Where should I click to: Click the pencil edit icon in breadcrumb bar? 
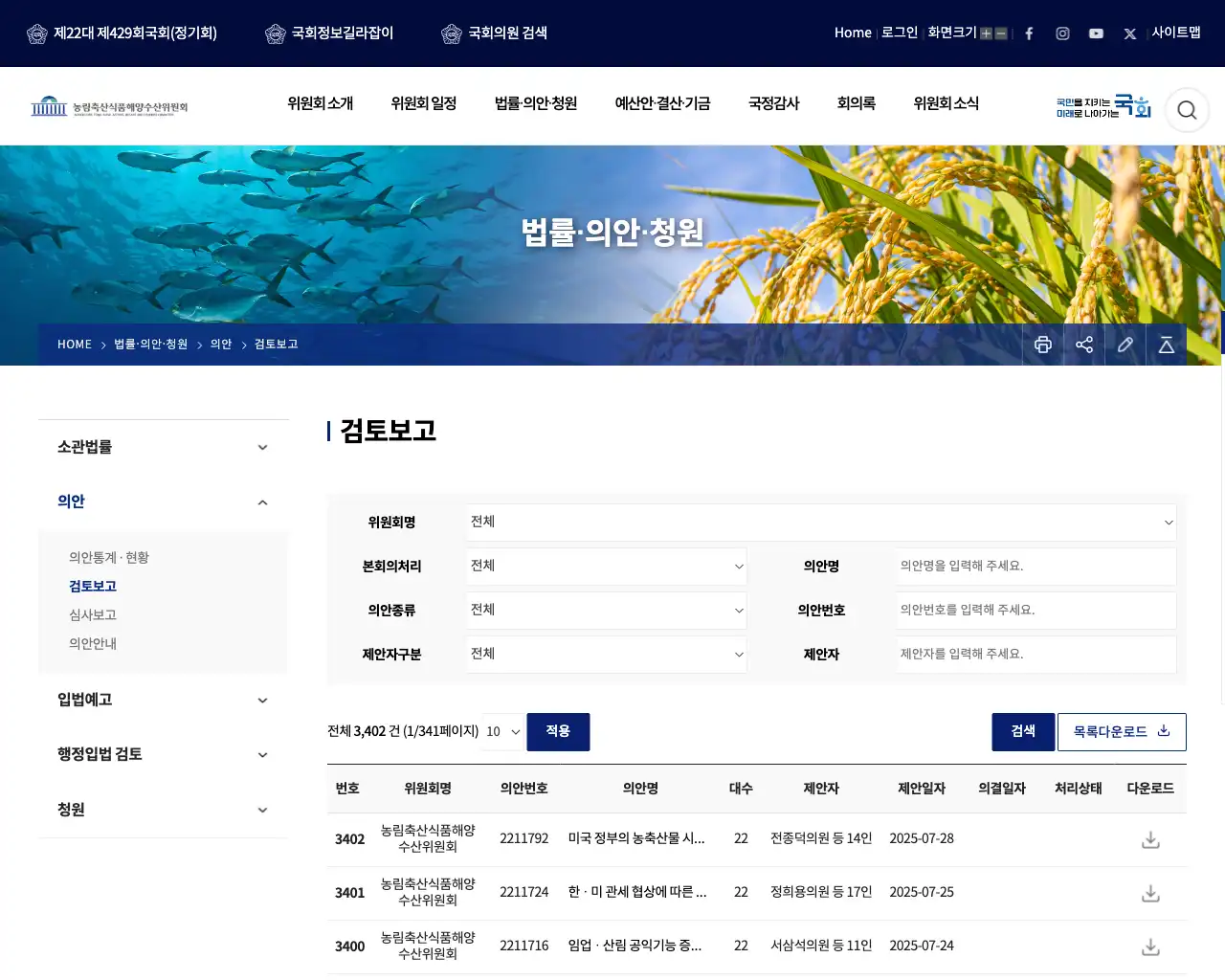tap(1125, 345)
